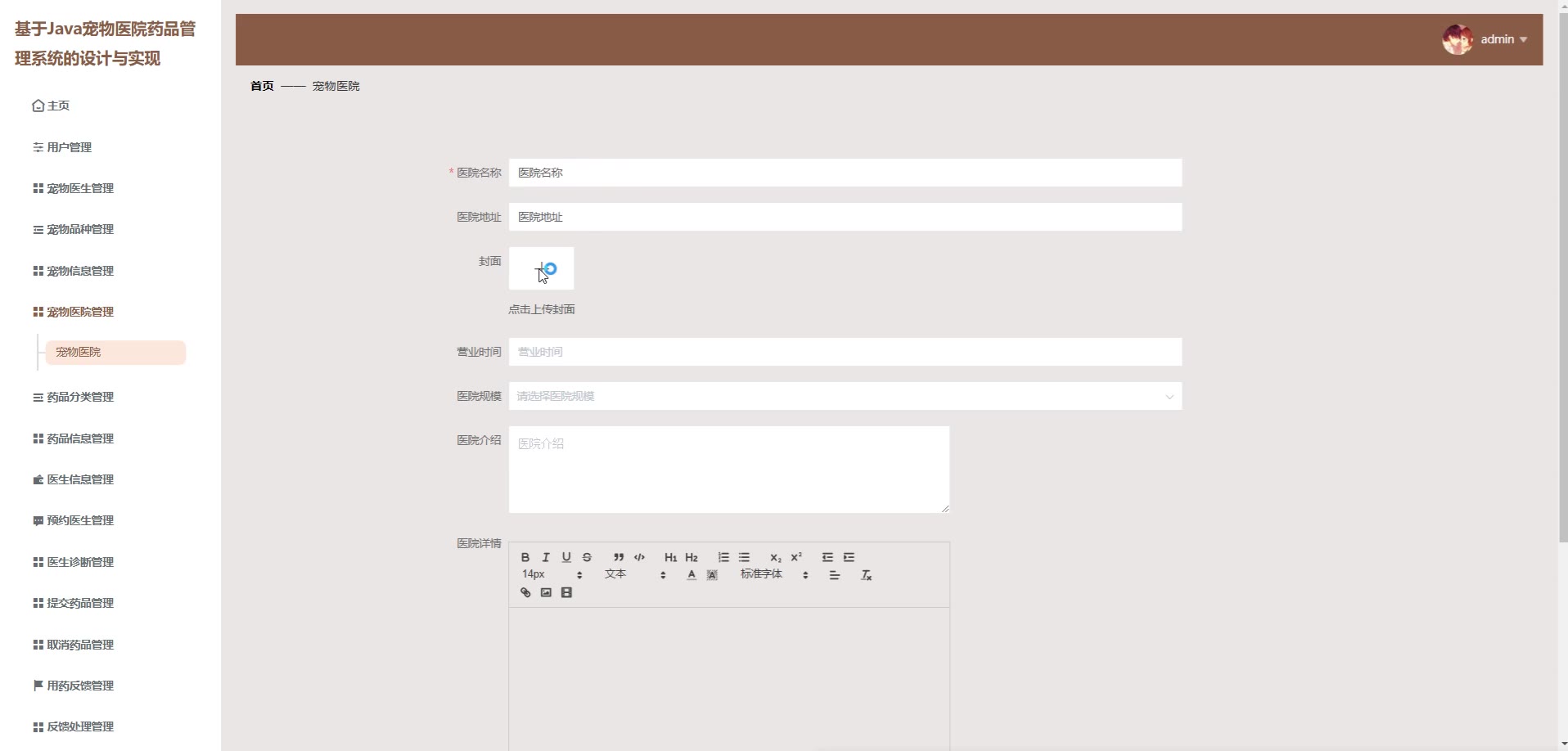Open the text color picker

coord(692,575)
